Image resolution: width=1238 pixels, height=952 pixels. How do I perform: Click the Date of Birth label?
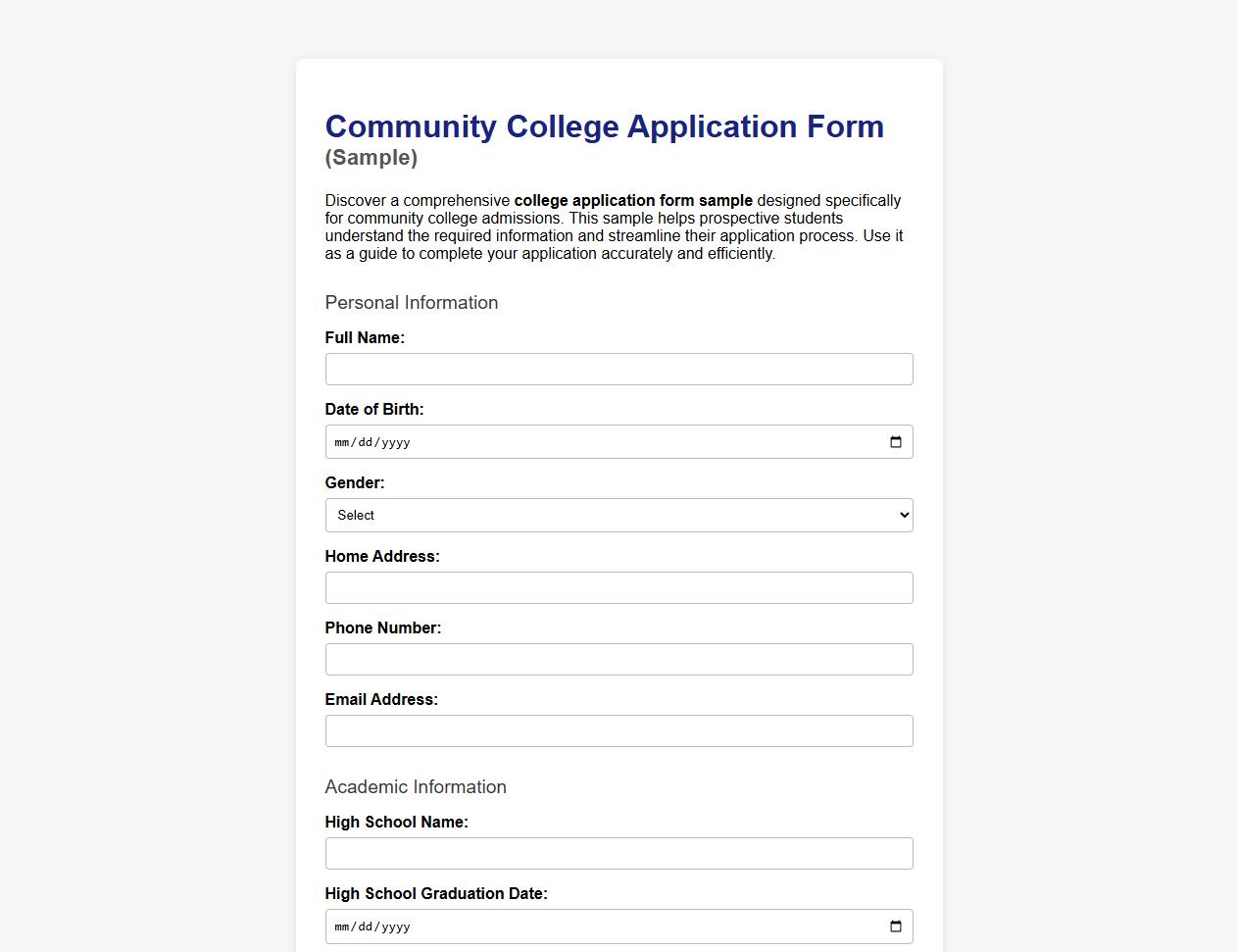(374, 409)
